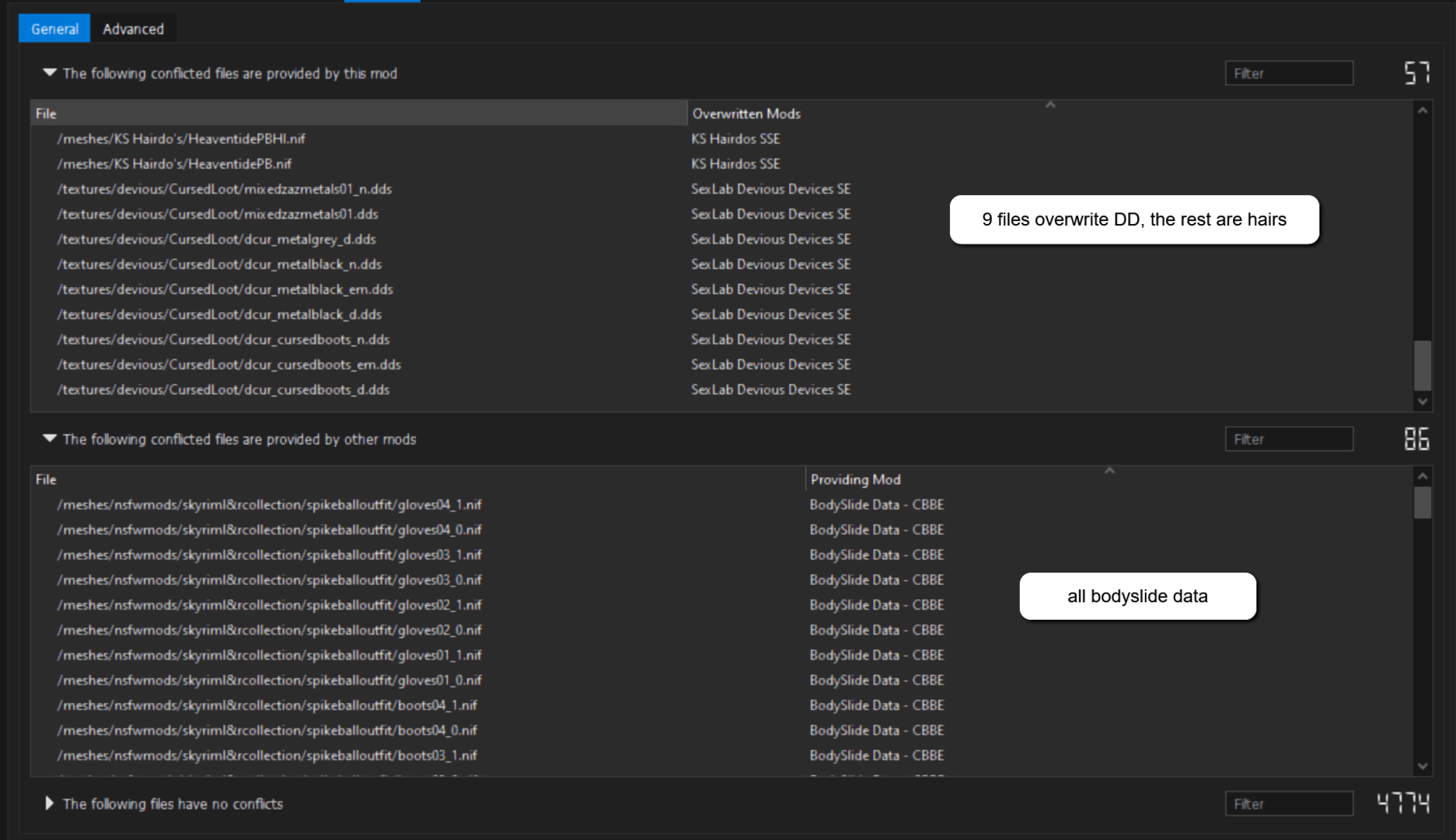This screenshot has width=1456, height=840.
Task: Sort by Overwritten Mods column header
Action: [x=1049, y=113]
